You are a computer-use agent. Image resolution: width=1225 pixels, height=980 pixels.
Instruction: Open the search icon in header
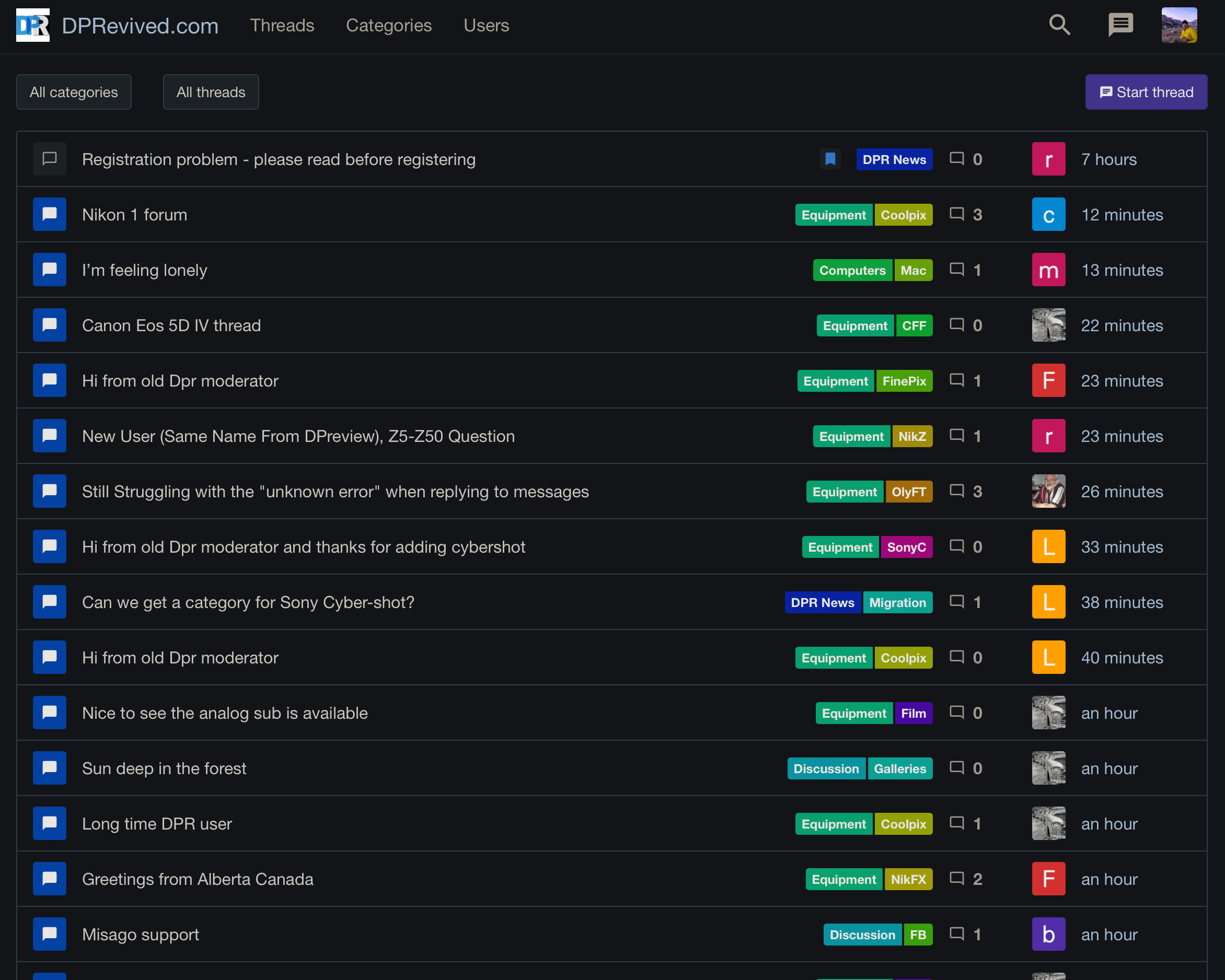(x=1060, y=25)
